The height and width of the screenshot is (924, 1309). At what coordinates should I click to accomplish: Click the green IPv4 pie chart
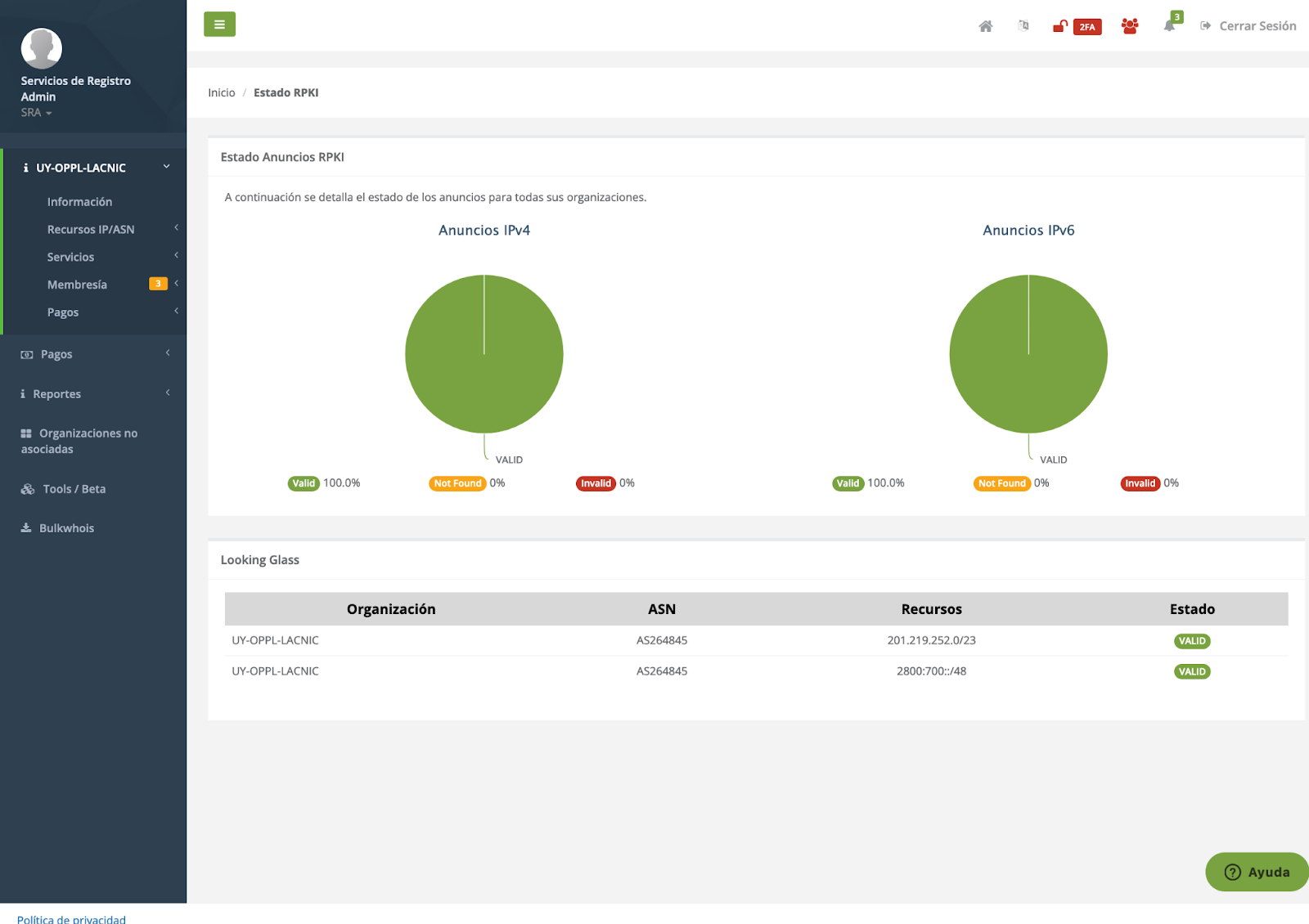tap(484, 354)
